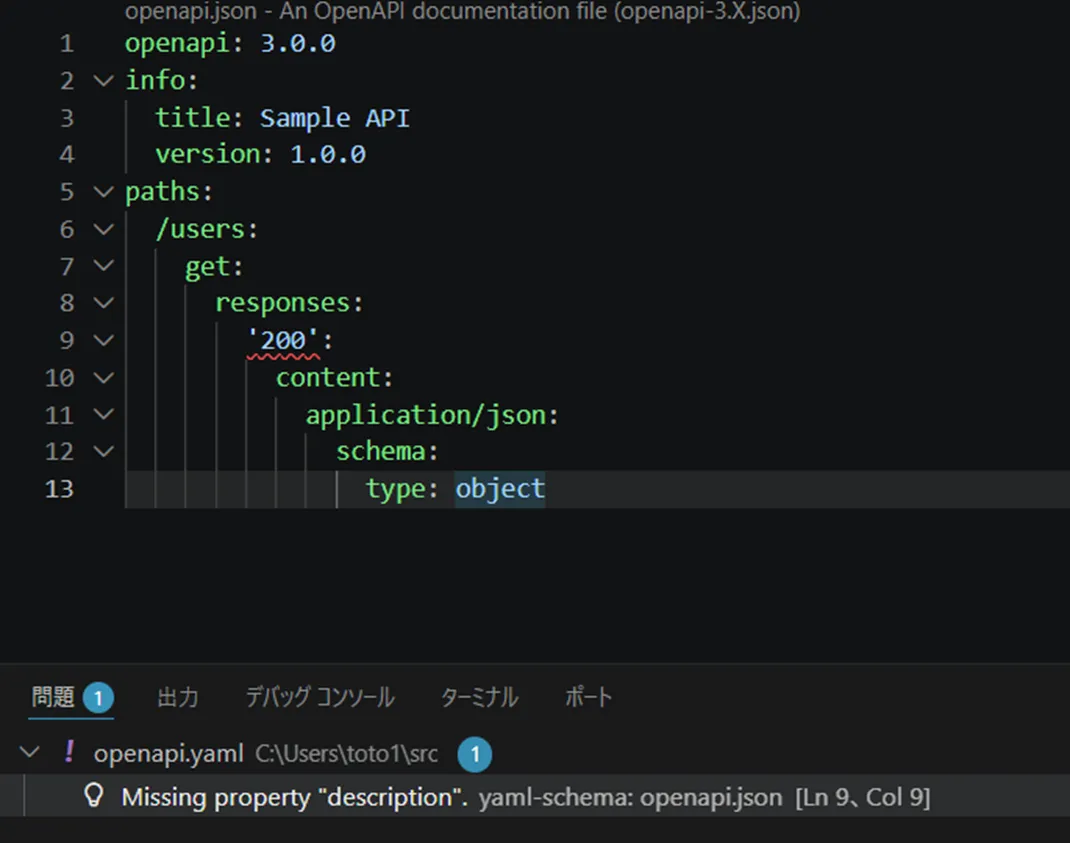Open the ターミナル tab

[x=479, y=697]
